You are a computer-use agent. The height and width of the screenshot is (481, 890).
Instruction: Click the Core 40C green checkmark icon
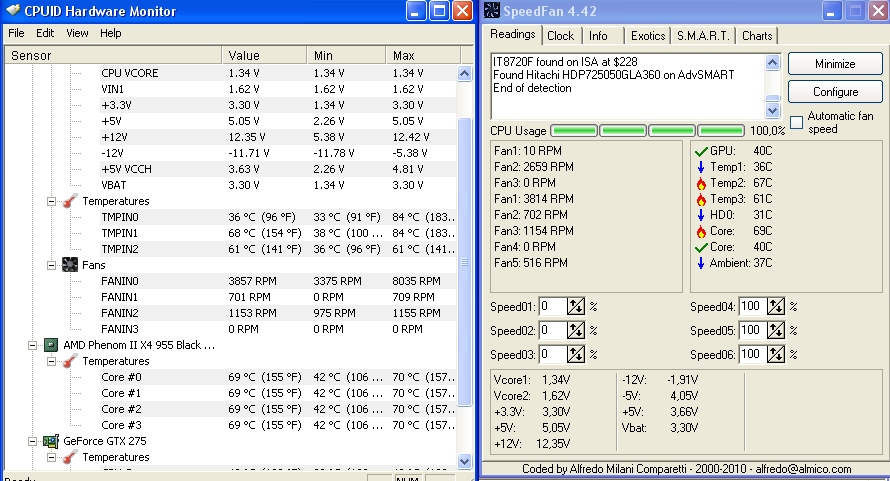click(701, 247)
